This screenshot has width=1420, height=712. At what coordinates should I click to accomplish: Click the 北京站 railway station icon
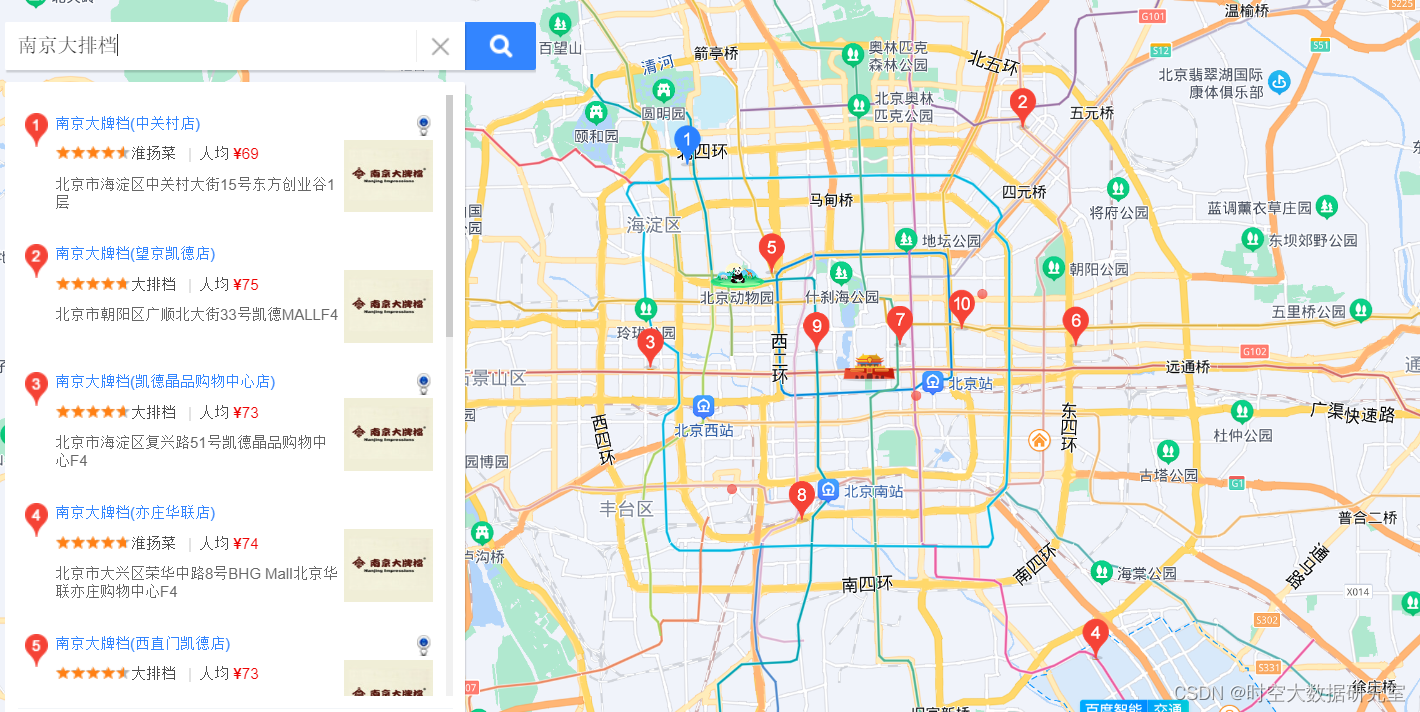click(933, 382)
